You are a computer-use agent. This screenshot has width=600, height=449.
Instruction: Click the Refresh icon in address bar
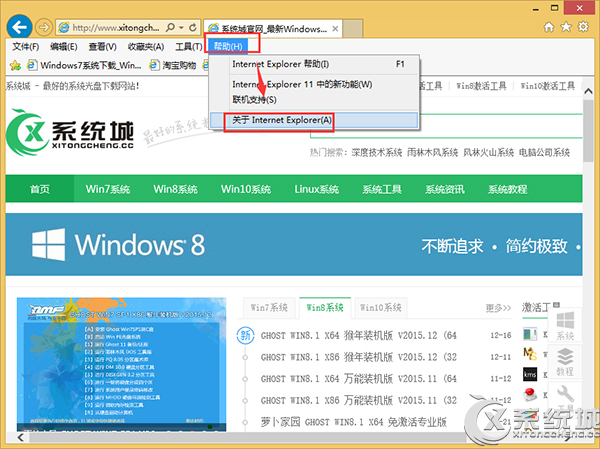pyautogui.click(x=193, y=27)
